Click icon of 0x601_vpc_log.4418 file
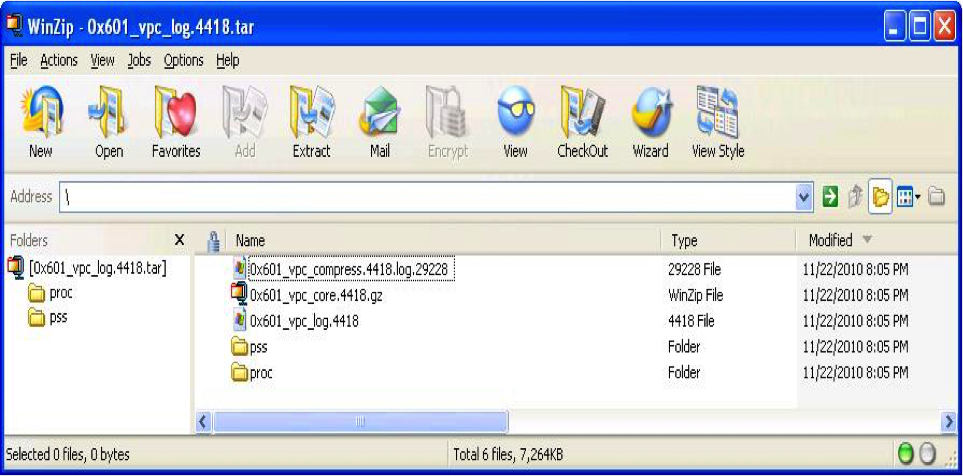 coord(241,321)
